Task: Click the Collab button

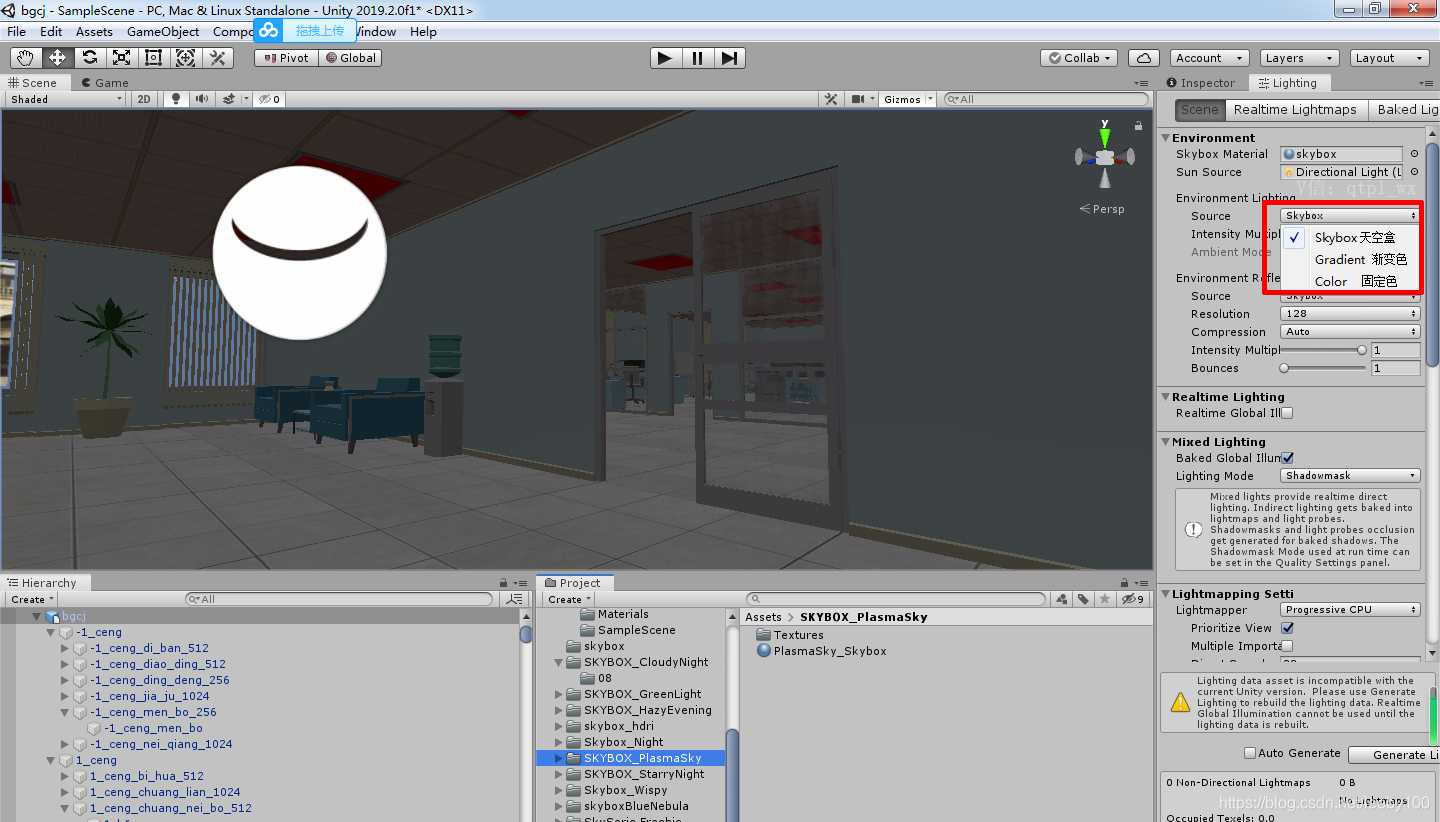Action: 1080,58
